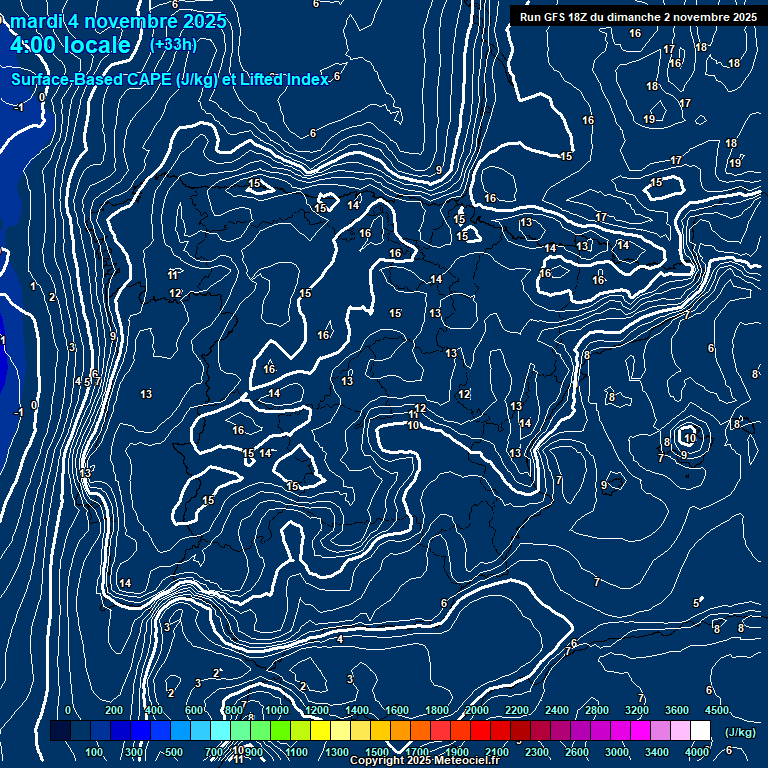
Task: Click the '1000' legend value
Action: (277, 710)
